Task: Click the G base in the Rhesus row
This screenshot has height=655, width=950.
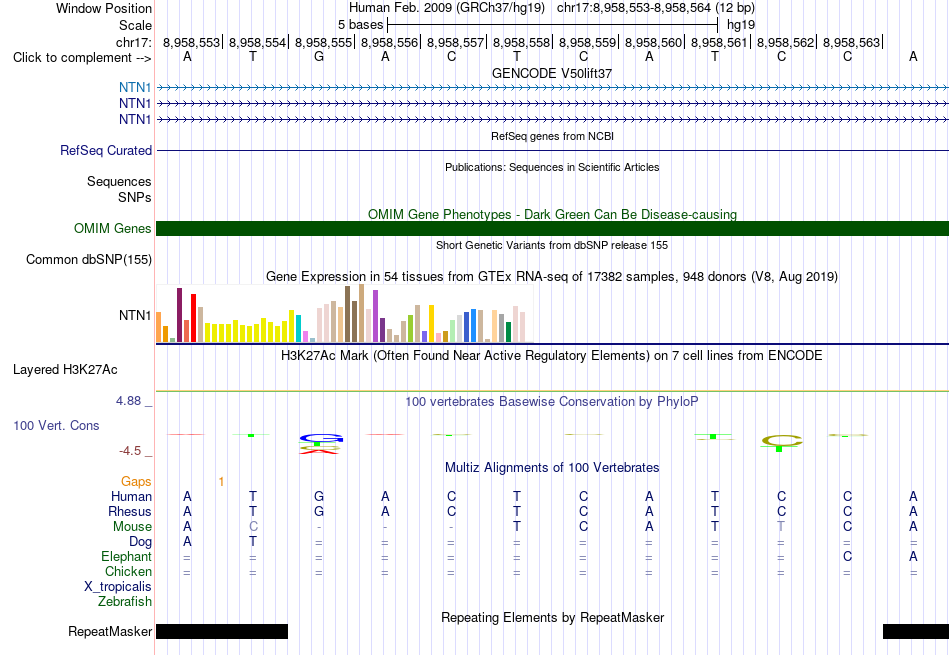Action: point(319,512)
